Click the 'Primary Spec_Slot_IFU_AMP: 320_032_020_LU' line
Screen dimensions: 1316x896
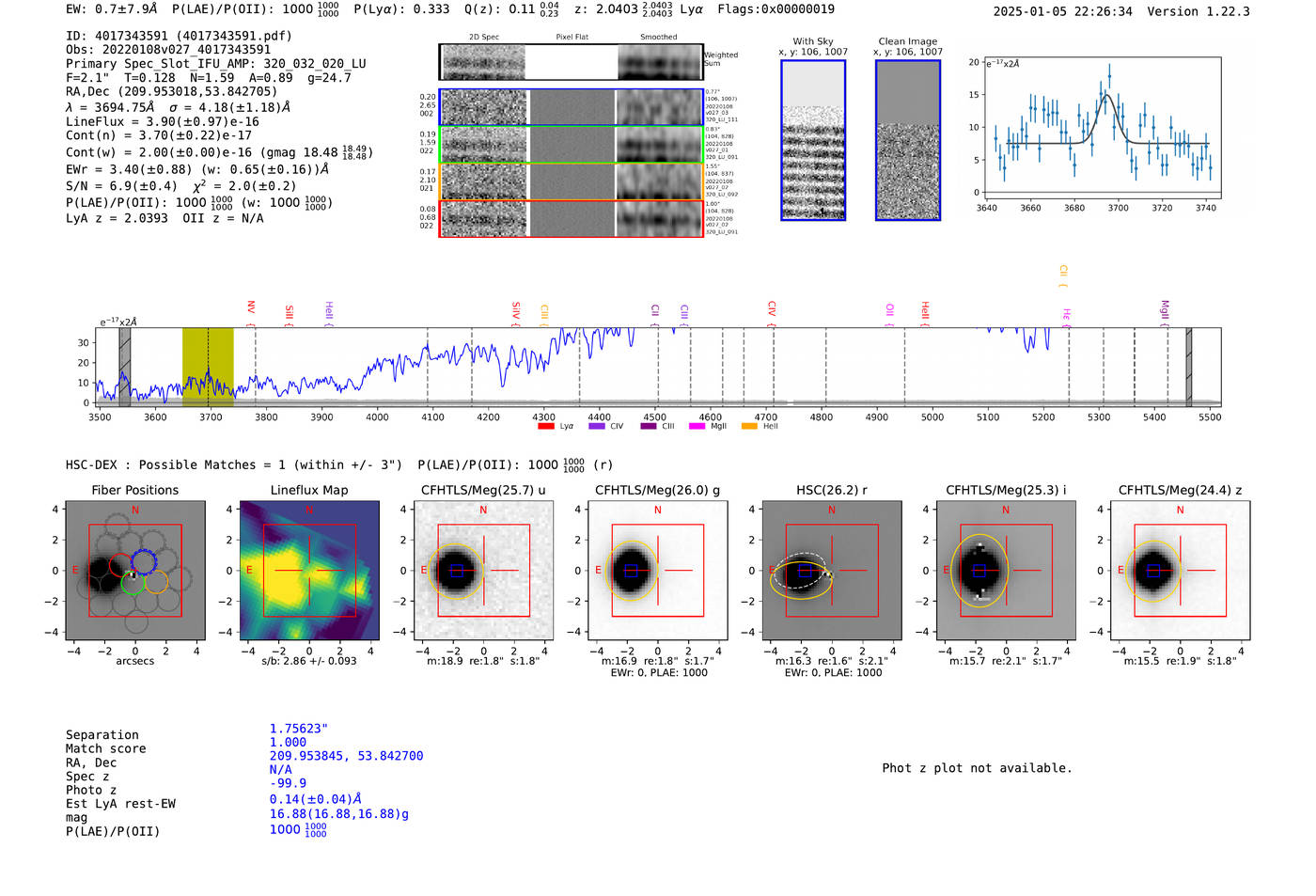[216, 64]
